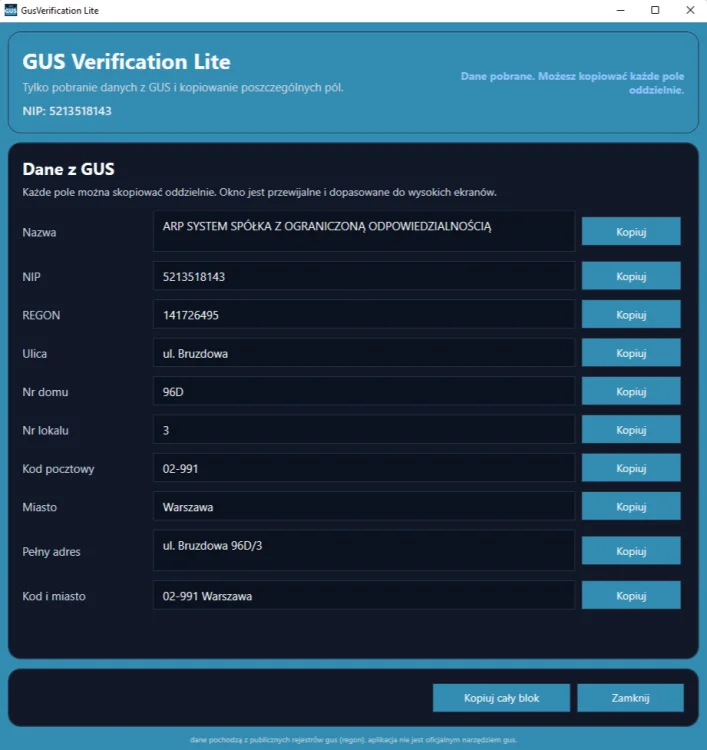Copy the Nr domu value
Image resolution: width=707 pixels, height=750 pixels.
[631, 391]
